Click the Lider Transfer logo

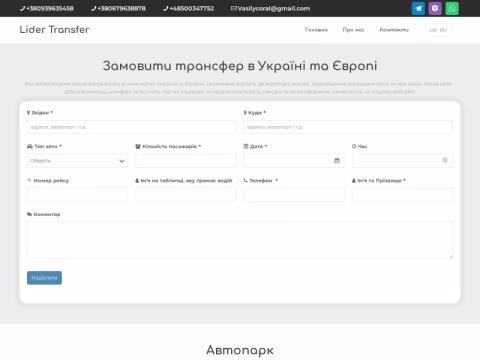(x=54, y=29)
